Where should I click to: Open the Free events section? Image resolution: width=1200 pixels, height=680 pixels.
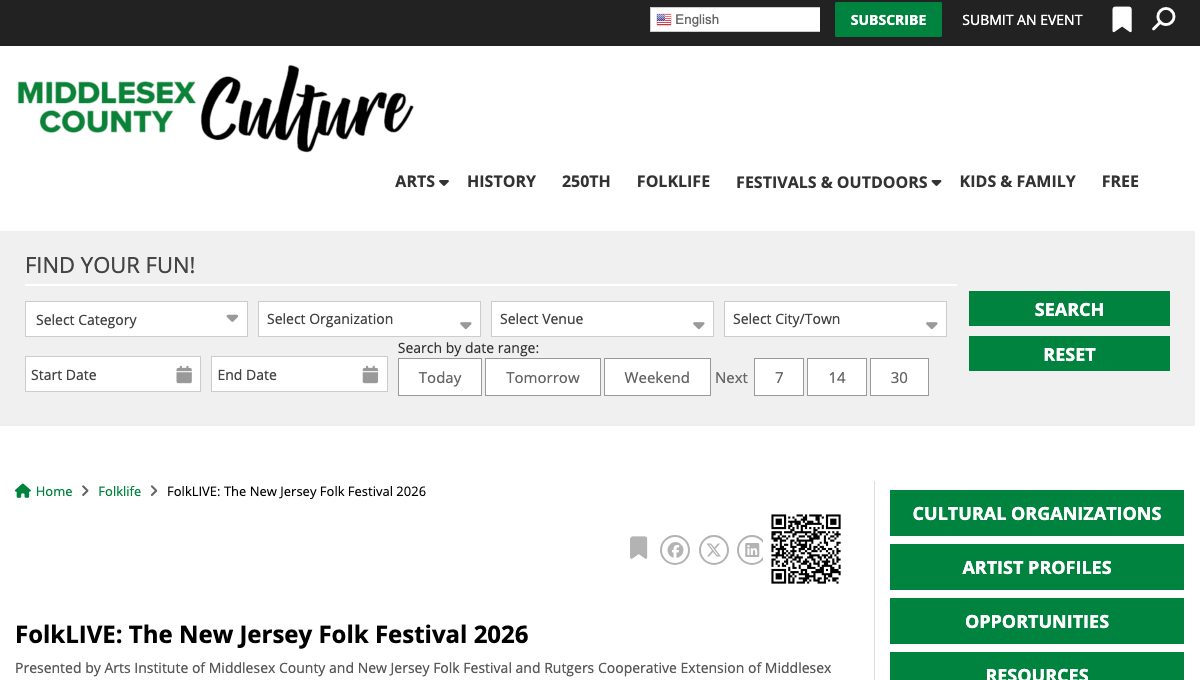point(1120,181)
